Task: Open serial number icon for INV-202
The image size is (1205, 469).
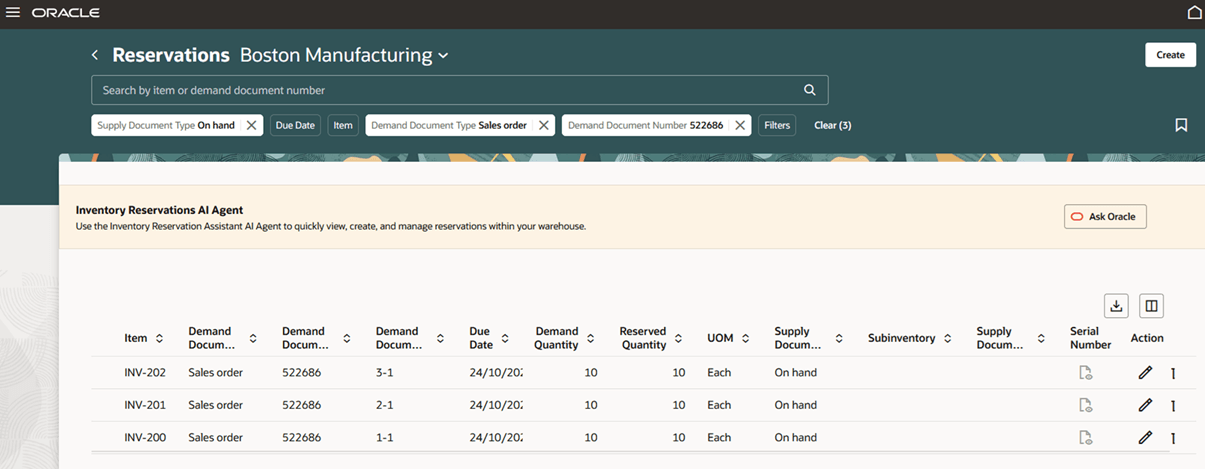Action: tap(1085, 373)
